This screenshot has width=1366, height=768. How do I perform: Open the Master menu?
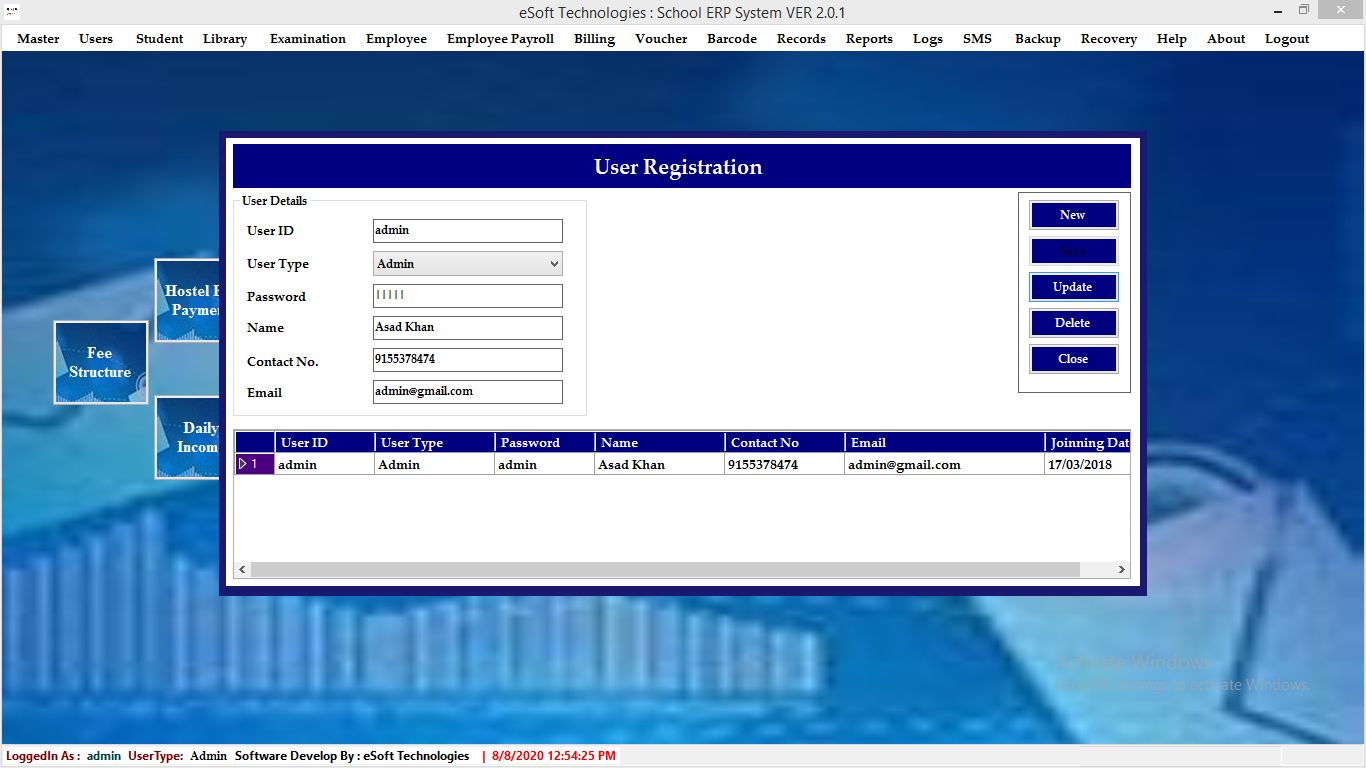[x=38, y=39]
